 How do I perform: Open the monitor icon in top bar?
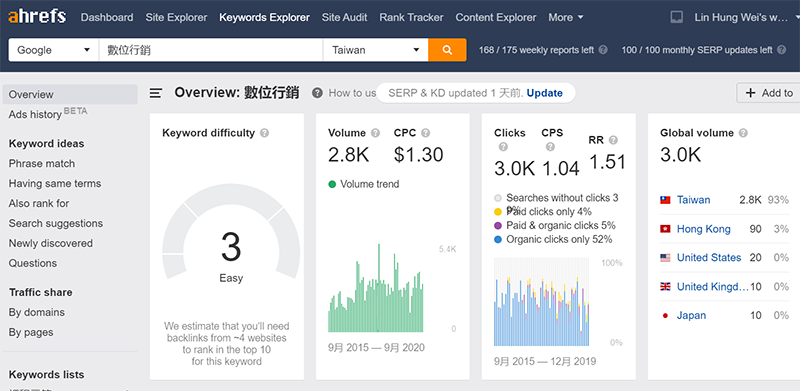point(677,17)
